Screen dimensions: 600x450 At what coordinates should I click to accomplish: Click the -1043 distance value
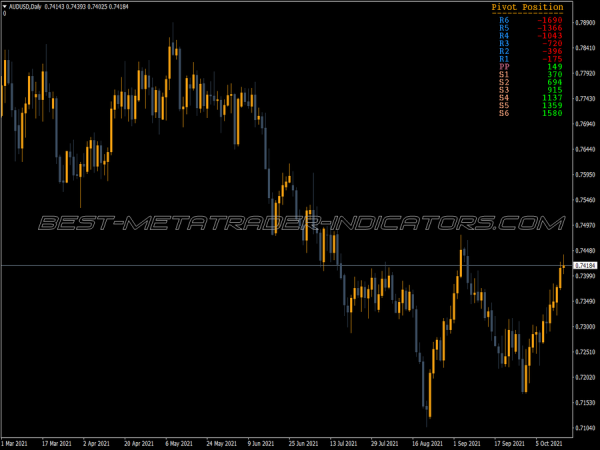click(x=550, y=36)
